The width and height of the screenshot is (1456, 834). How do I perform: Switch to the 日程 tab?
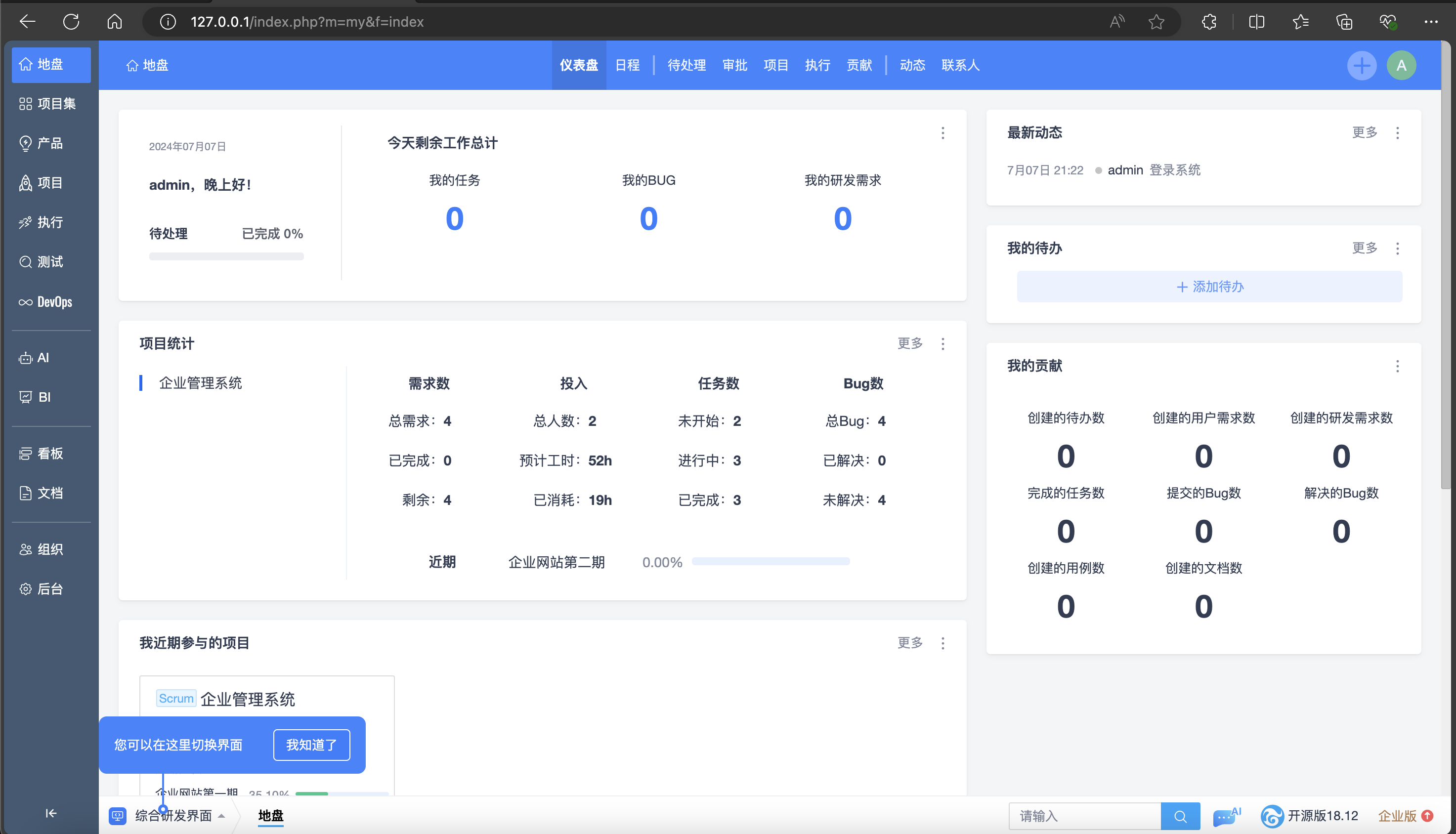pos(627,65)
